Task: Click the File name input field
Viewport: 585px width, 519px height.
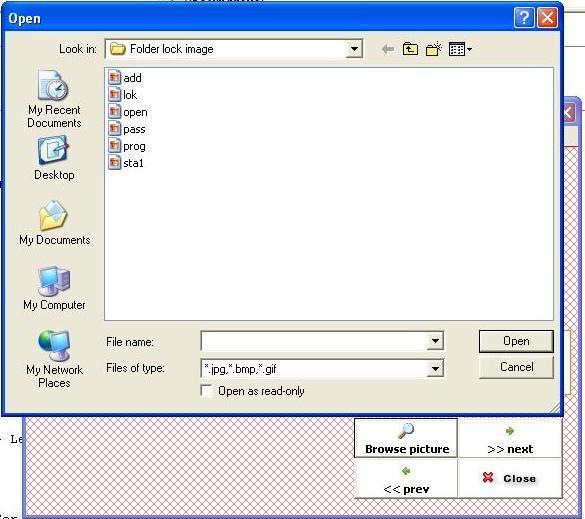Action: [x=314, y=341]
